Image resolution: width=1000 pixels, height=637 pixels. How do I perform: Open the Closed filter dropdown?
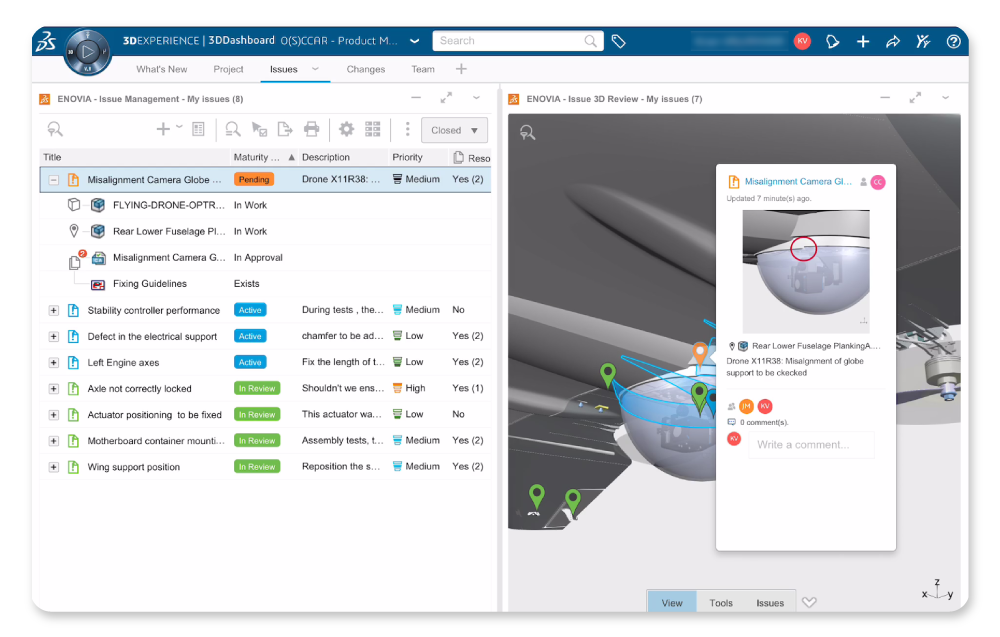click(x=454, y=130)
